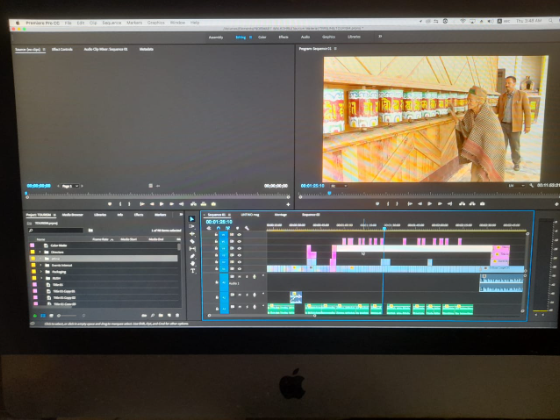Play the sequence in the Program monitor
Viewport: 560px width, 420px height.
pyautogui.click(x=430, y=204)
